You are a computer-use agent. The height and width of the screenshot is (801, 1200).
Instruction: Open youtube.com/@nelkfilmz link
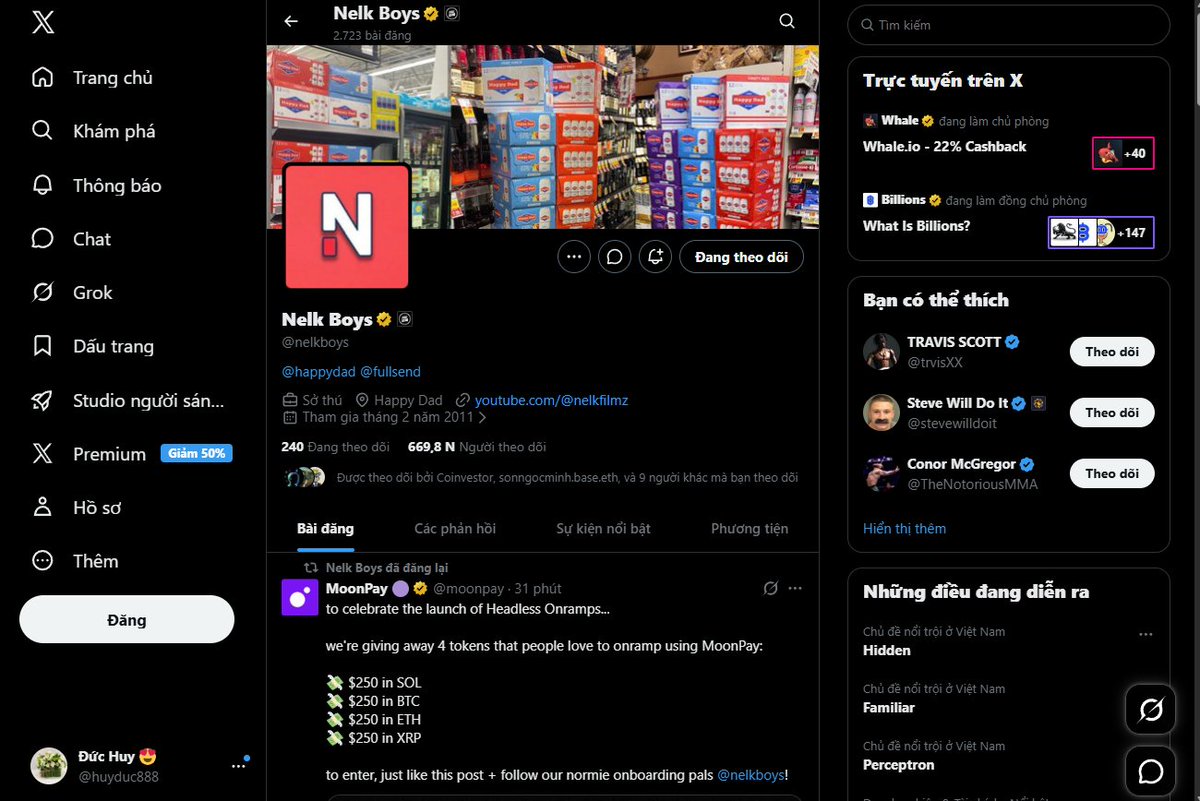tap(551, 400)
